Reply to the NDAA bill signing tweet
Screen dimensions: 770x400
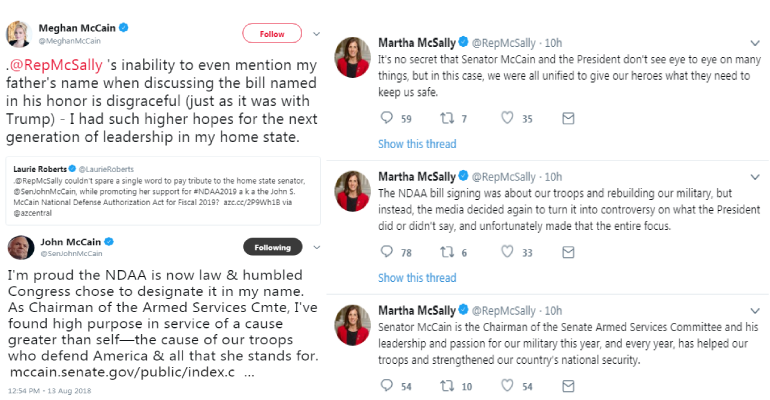click(x=388, y=252)
